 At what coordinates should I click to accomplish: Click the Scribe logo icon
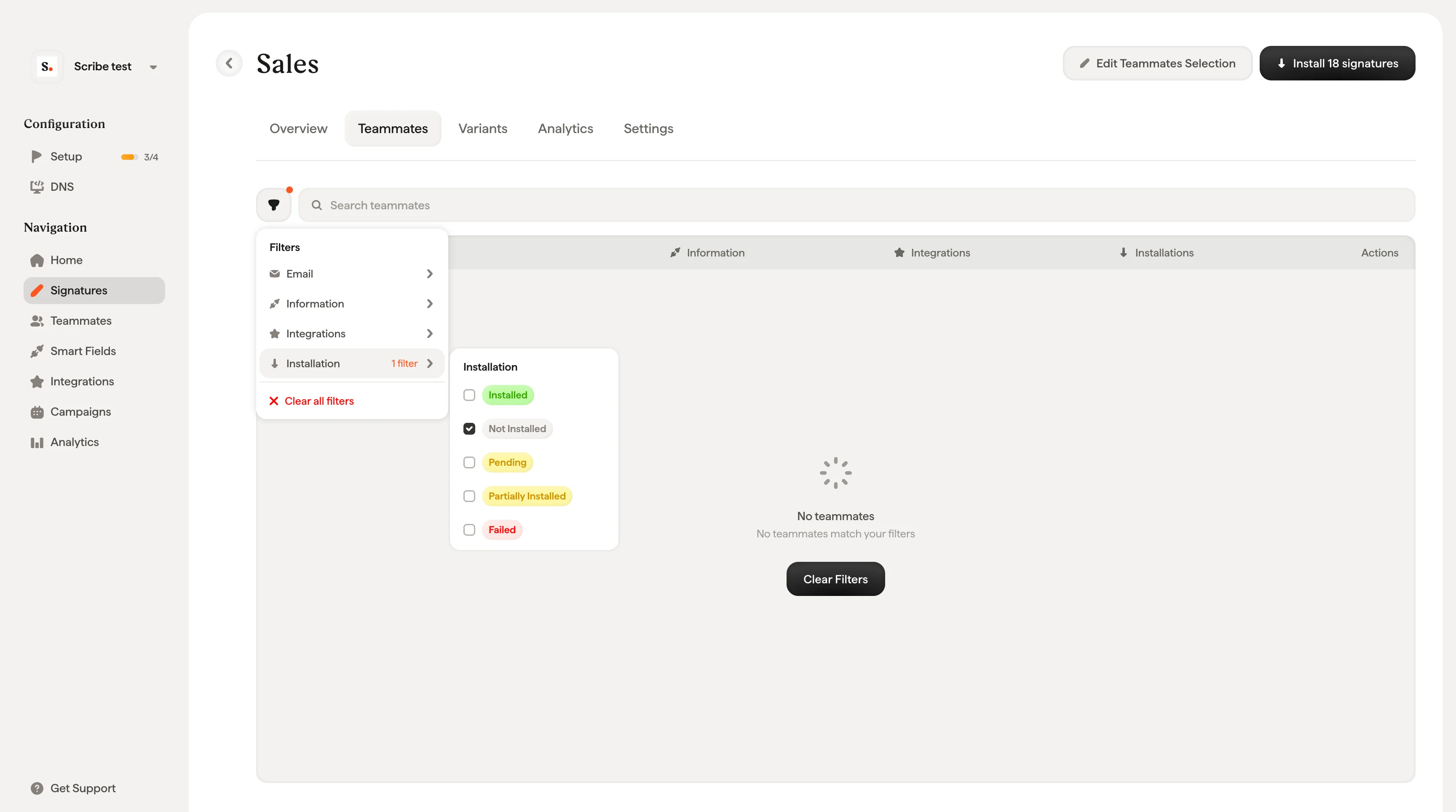pyautogui.click(x=47, y=67)
